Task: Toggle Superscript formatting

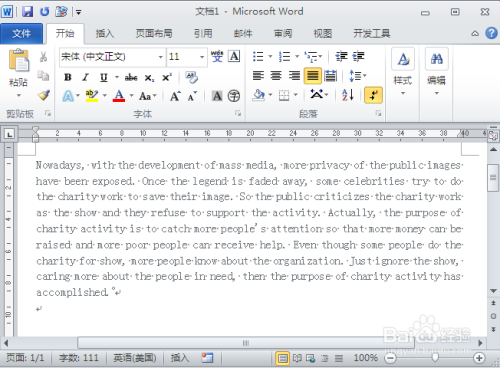Action: point(167,77)
